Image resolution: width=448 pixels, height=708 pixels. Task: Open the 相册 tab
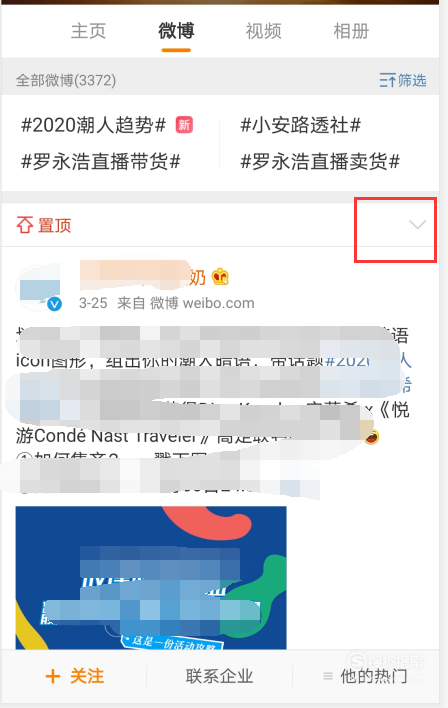click(351, 31)
